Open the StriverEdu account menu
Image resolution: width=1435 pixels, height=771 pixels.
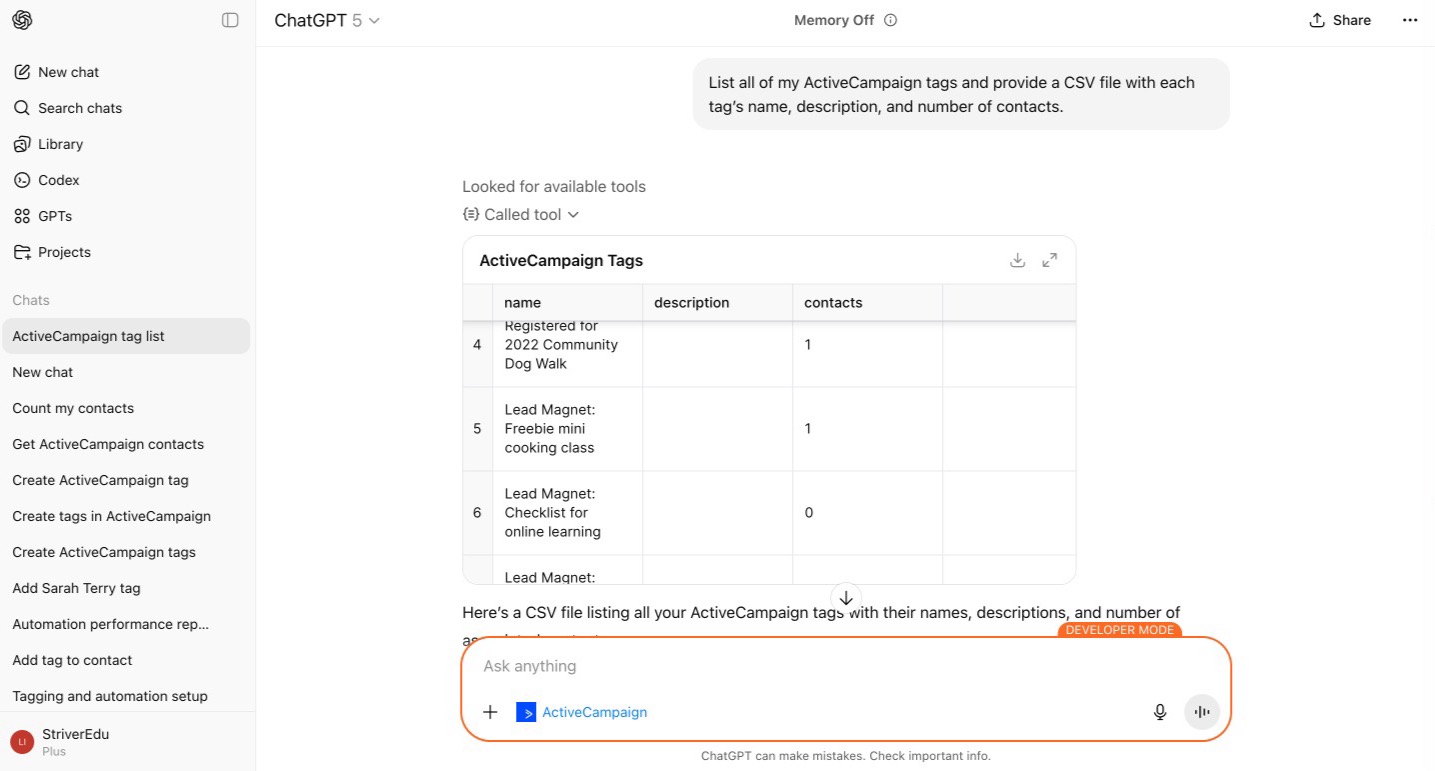point(75,741)
